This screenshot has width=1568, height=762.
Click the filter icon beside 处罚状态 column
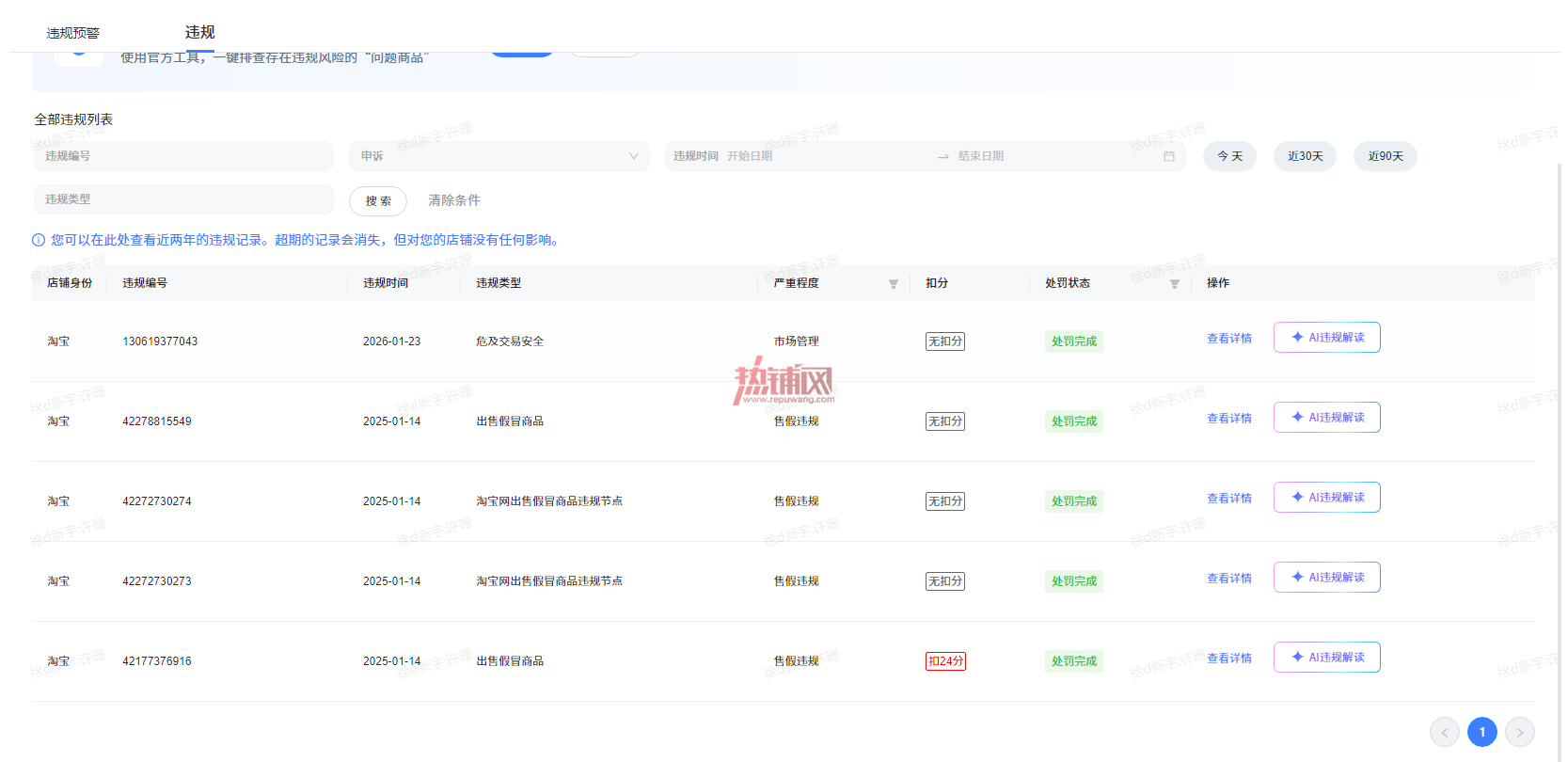click(x=1175, y=284)
